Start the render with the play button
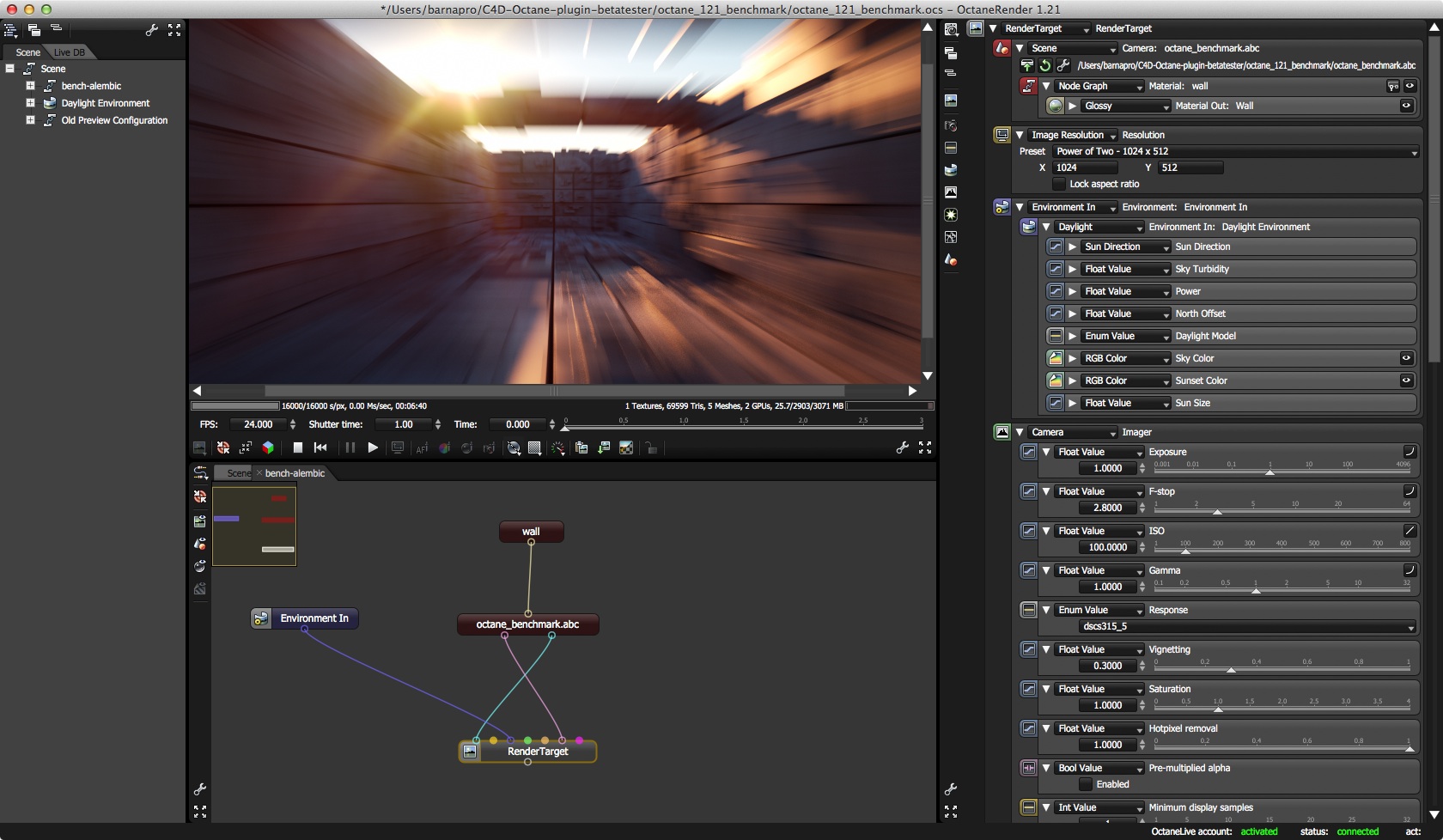The width and height of the screenshot is (1443, 840). [x=373, y=447]
